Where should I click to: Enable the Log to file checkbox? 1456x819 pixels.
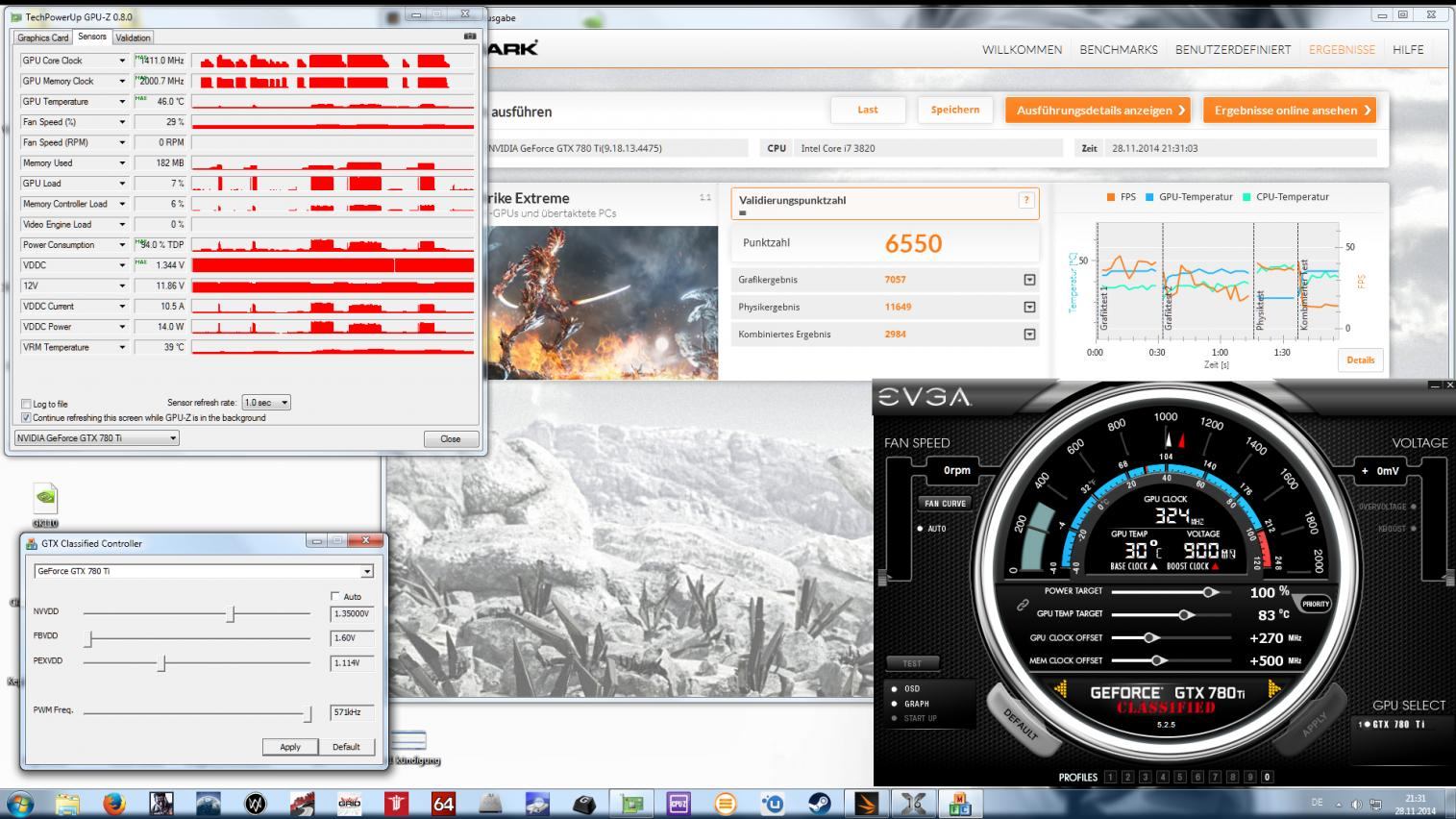[26, 404]
